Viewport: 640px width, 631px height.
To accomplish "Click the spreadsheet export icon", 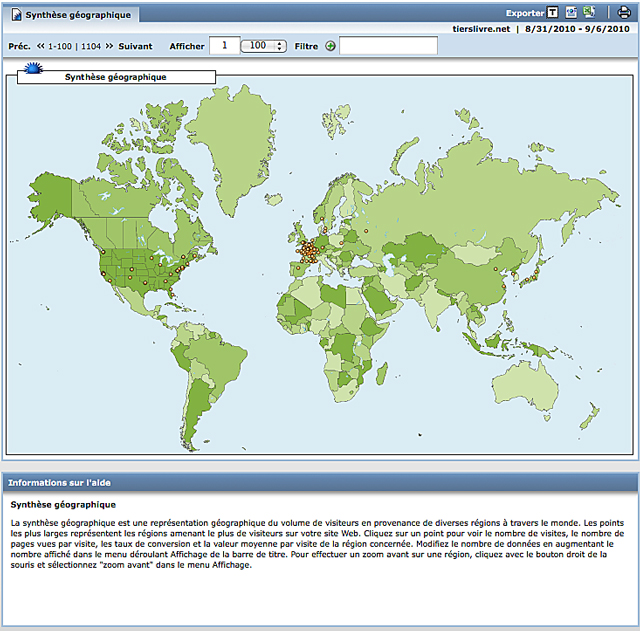I will (589, 13).
